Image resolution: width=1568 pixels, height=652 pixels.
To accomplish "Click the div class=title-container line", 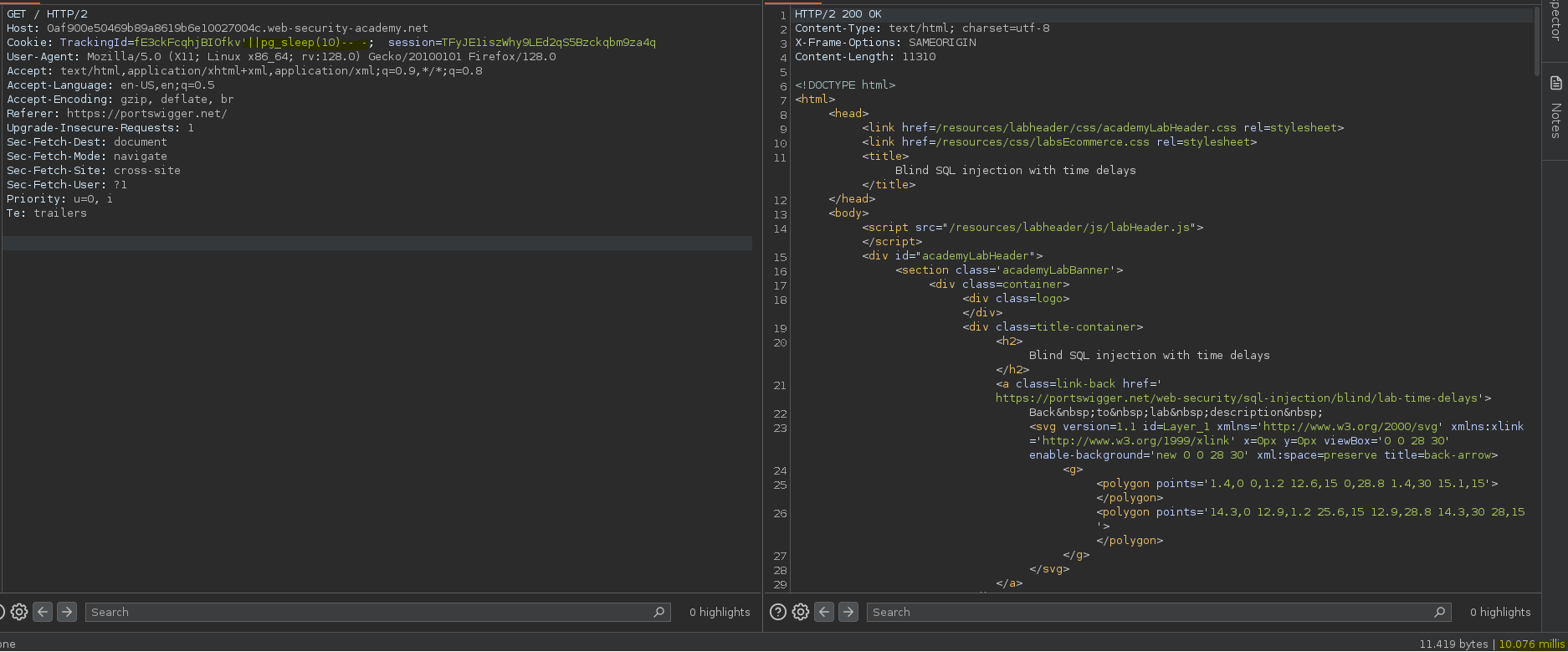I will [x=1053, y=327].
